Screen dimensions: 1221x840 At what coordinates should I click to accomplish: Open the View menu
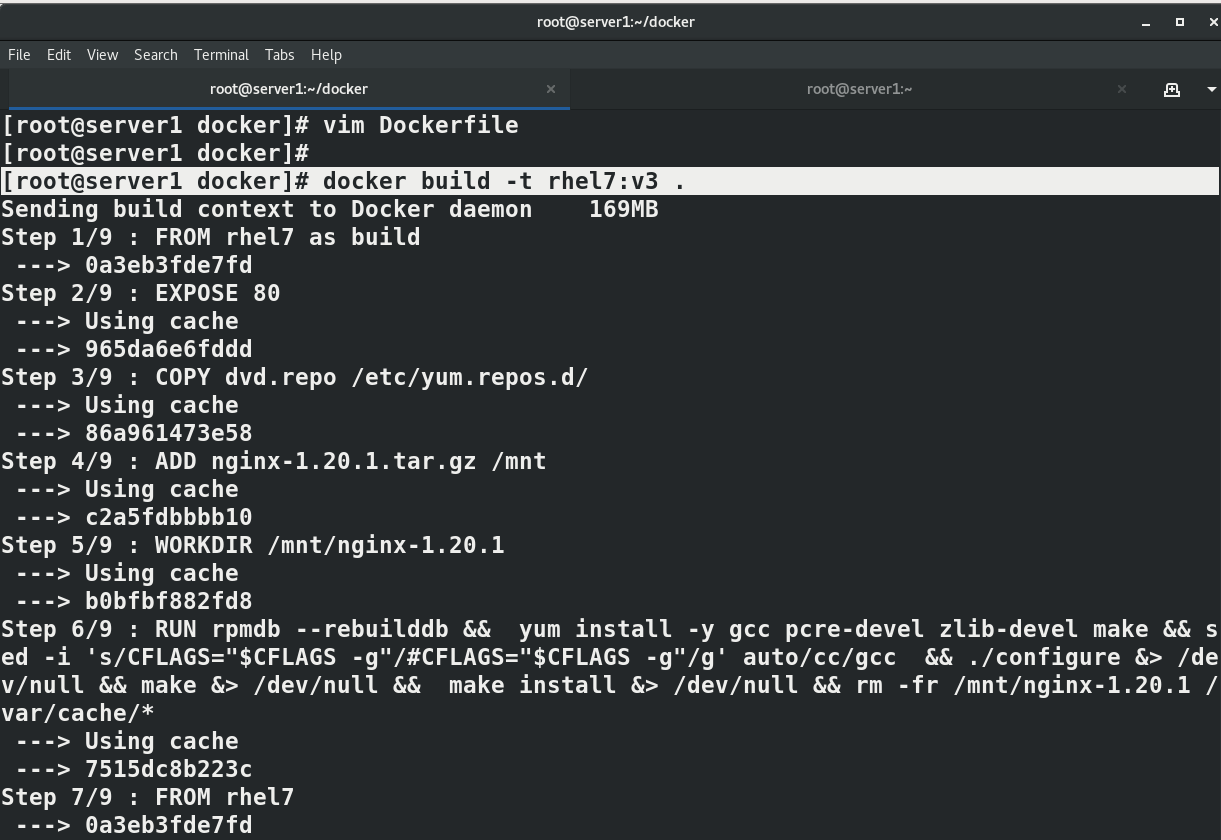[102, 55]
